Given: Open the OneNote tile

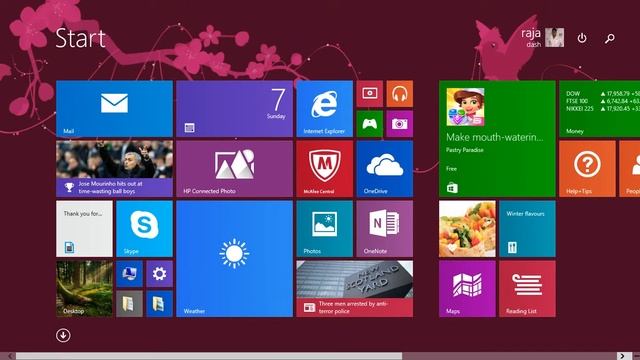Looking at the screenshot, I should click(x=384, y=229).
